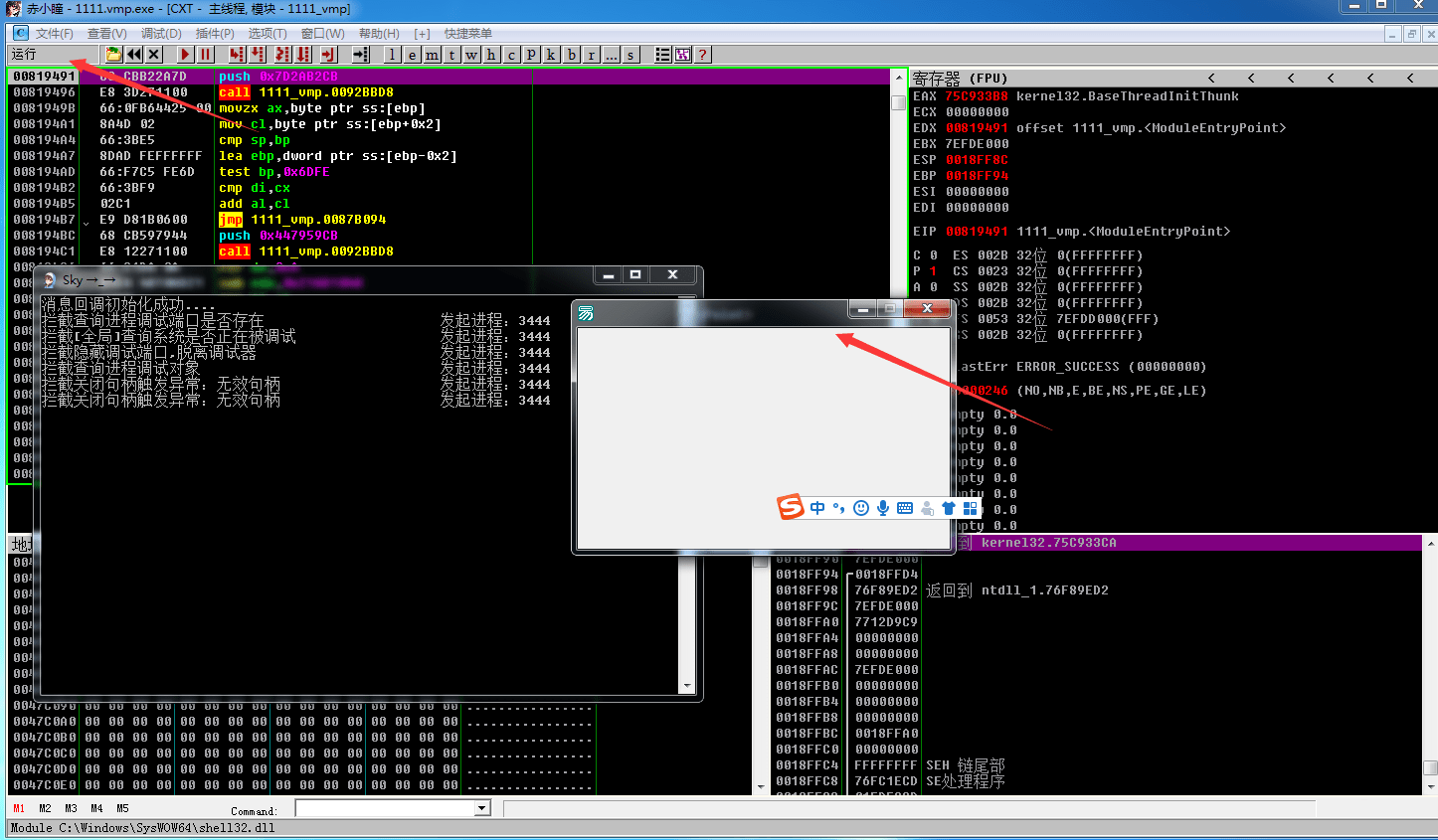Select disassembly row 'jmp 1111_vmp.0087B094'

coord(302,220)
